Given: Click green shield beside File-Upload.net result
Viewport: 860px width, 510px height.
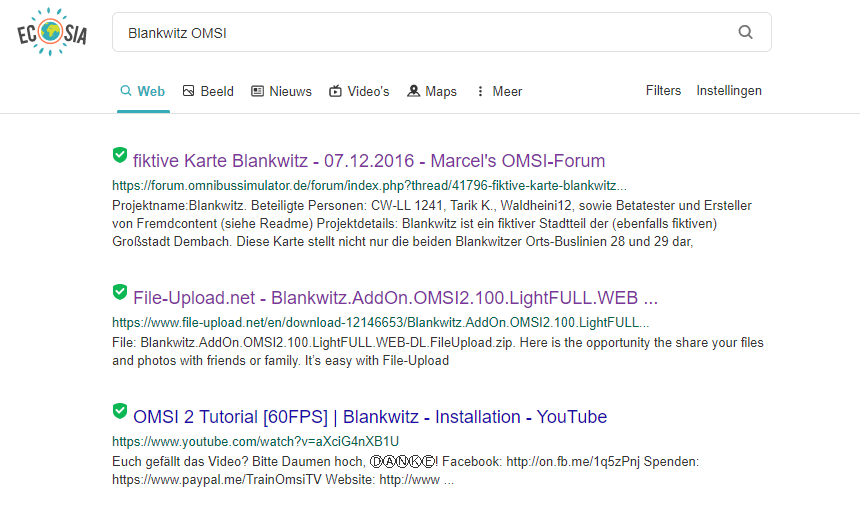Looking at the screenshot, I should [120, 292].
